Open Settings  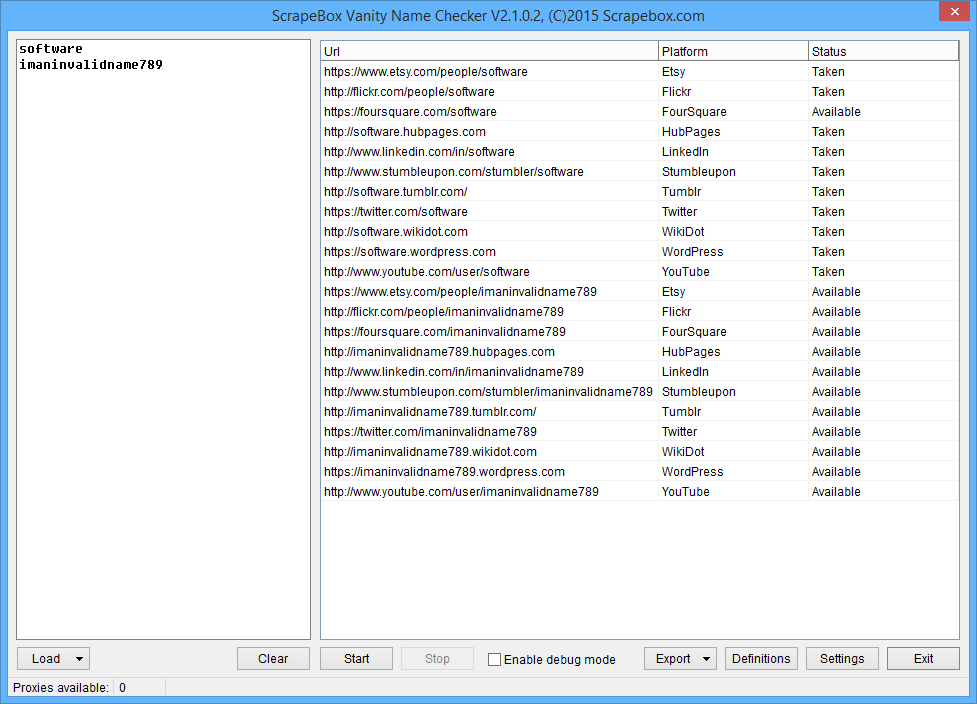coord(841,659)
